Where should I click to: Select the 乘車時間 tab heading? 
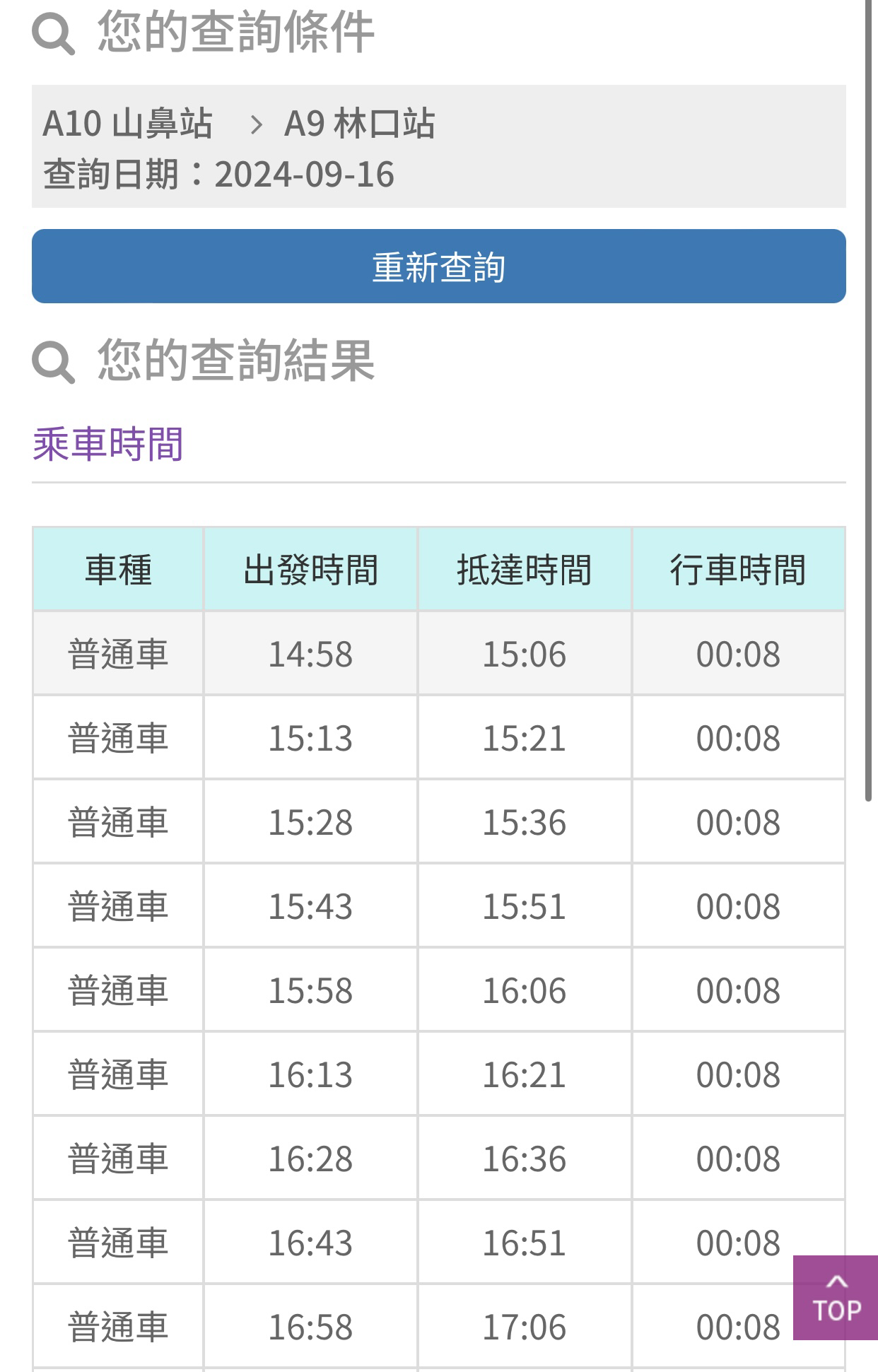tap(107, 445)
